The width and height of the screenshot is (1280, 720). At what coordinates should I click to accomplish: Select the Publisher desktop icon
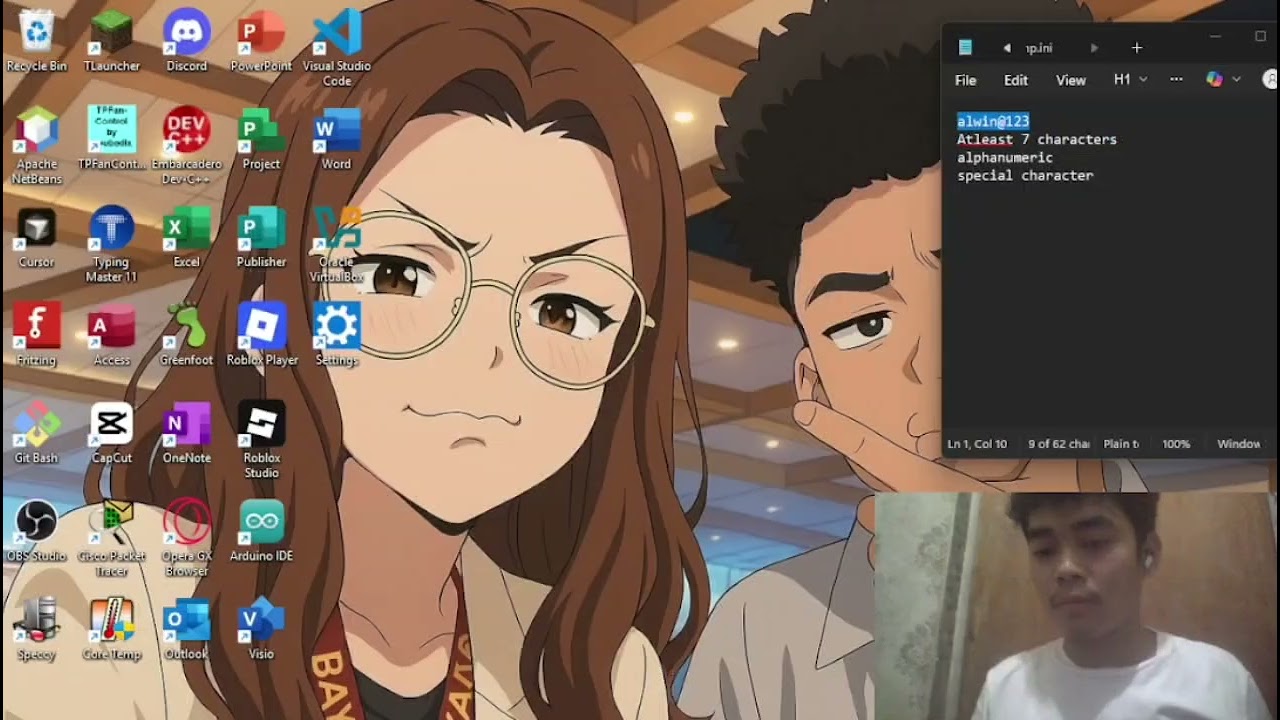(261, 238)
